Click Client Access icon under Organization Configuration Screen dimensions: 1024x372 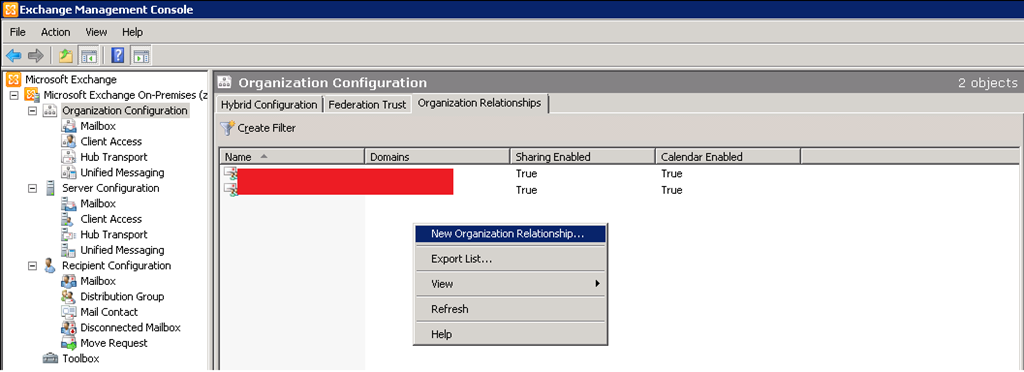pyautogui.click(x=69, y=142)
